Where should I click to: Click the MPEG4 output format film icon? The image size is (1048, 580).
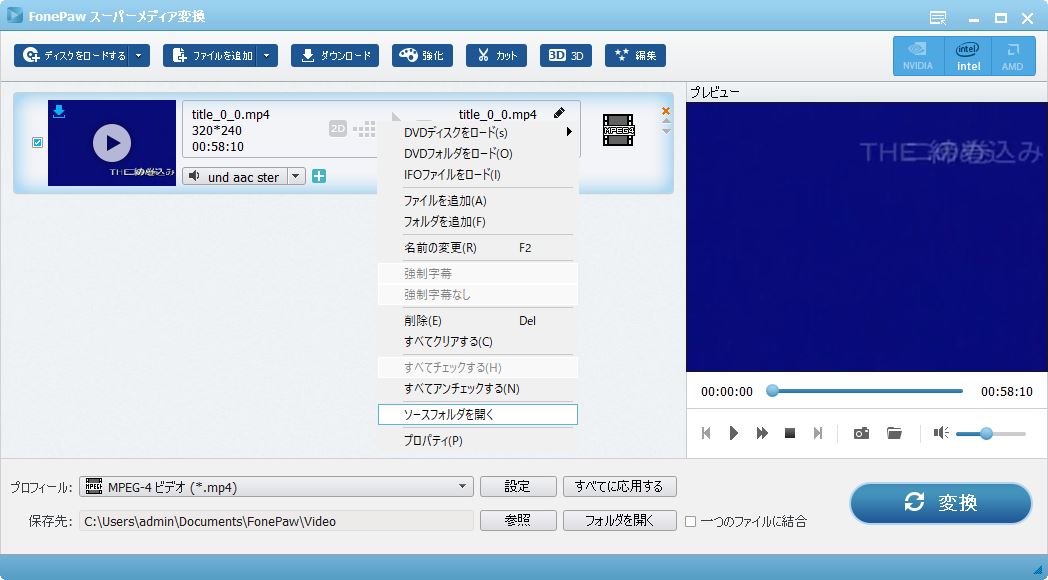pos(618,130)
